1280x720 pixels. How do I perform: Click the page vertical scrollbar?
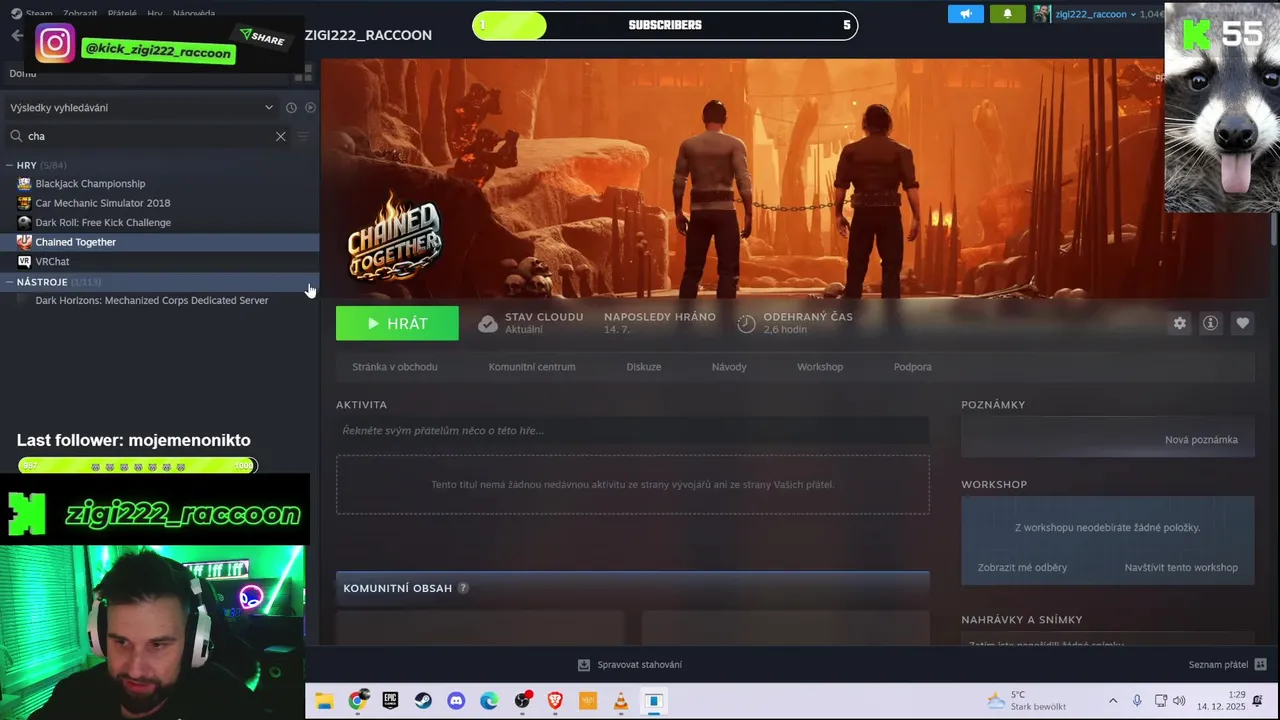(1274, 230)
